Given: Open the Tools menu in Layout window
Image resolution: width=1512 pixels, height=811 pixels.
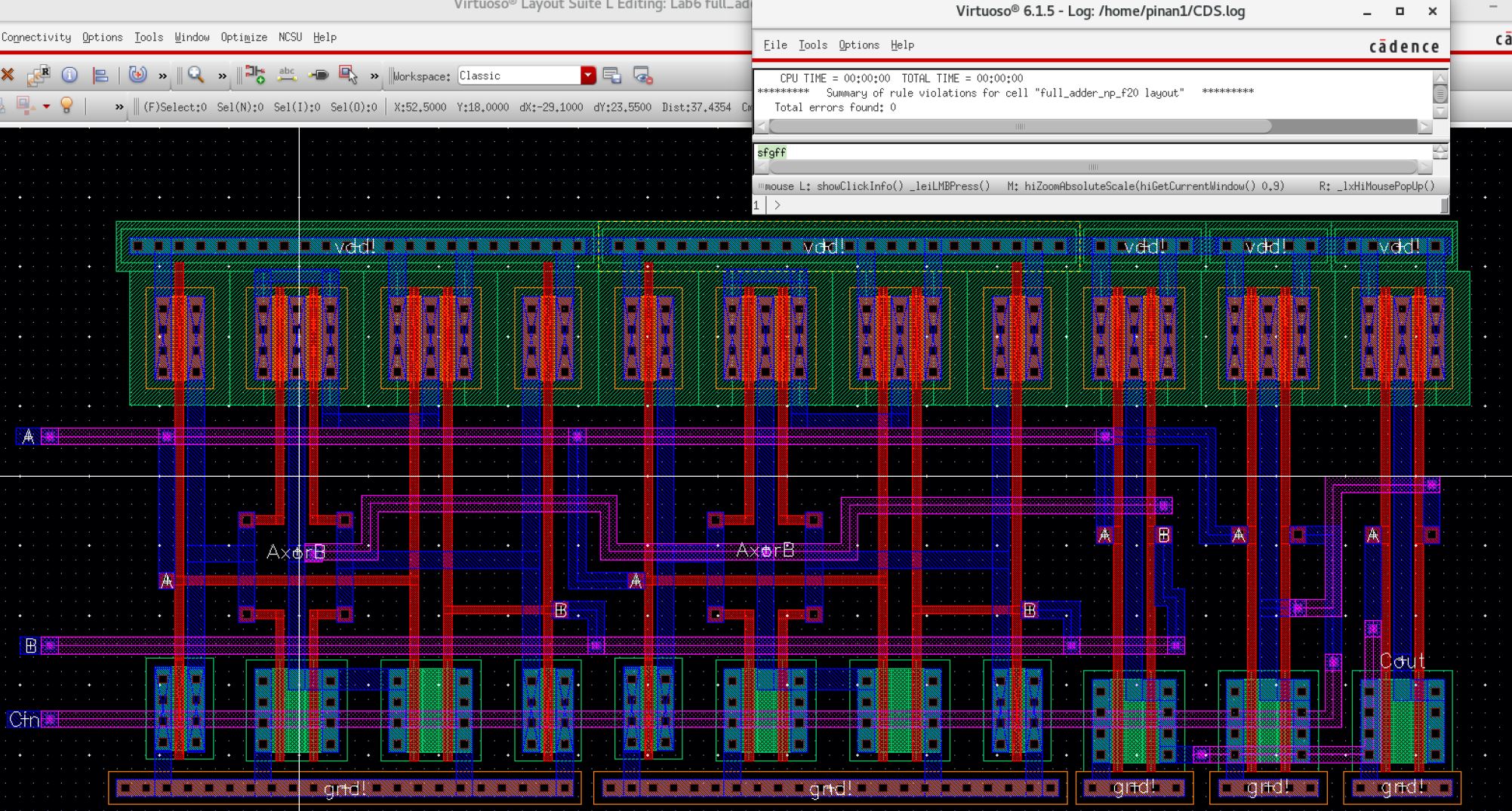Looking at the screenshot, I should [149, 37].
